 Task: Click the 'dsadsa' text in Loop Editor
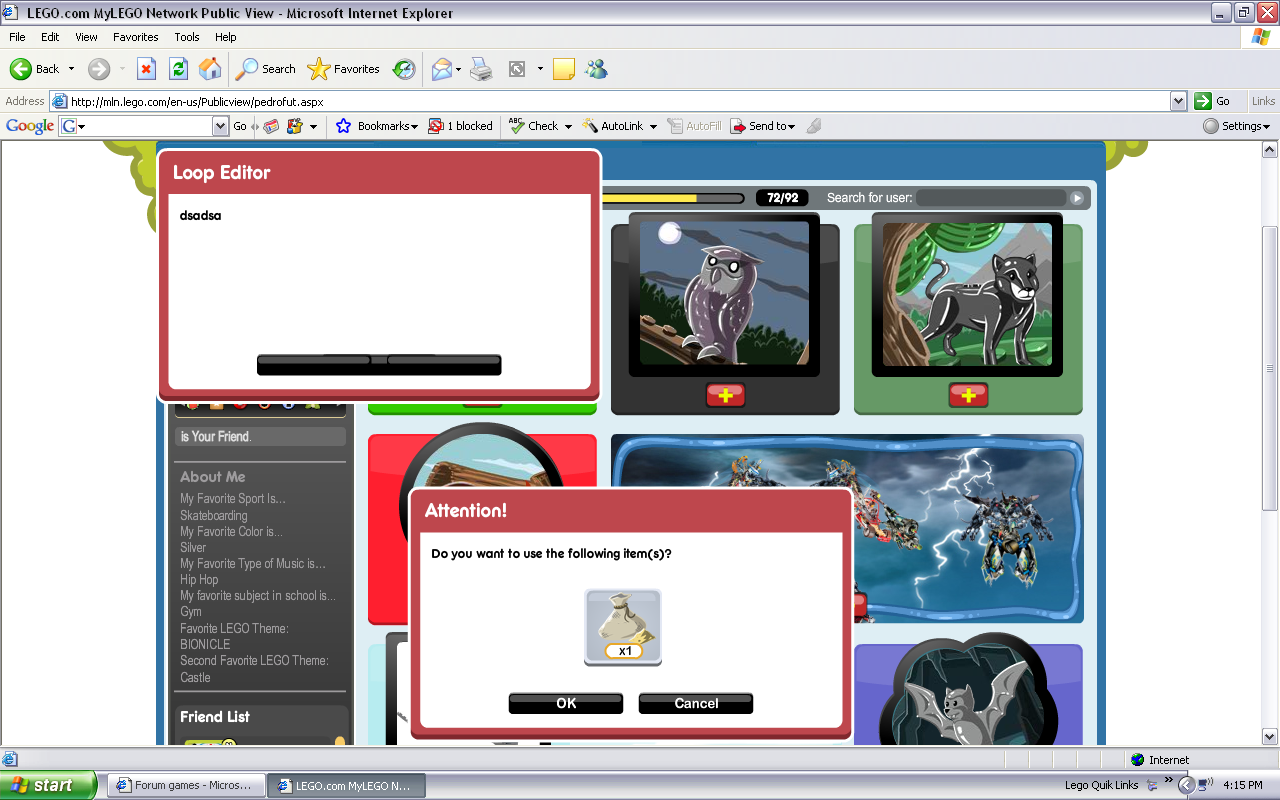[200, 215]
